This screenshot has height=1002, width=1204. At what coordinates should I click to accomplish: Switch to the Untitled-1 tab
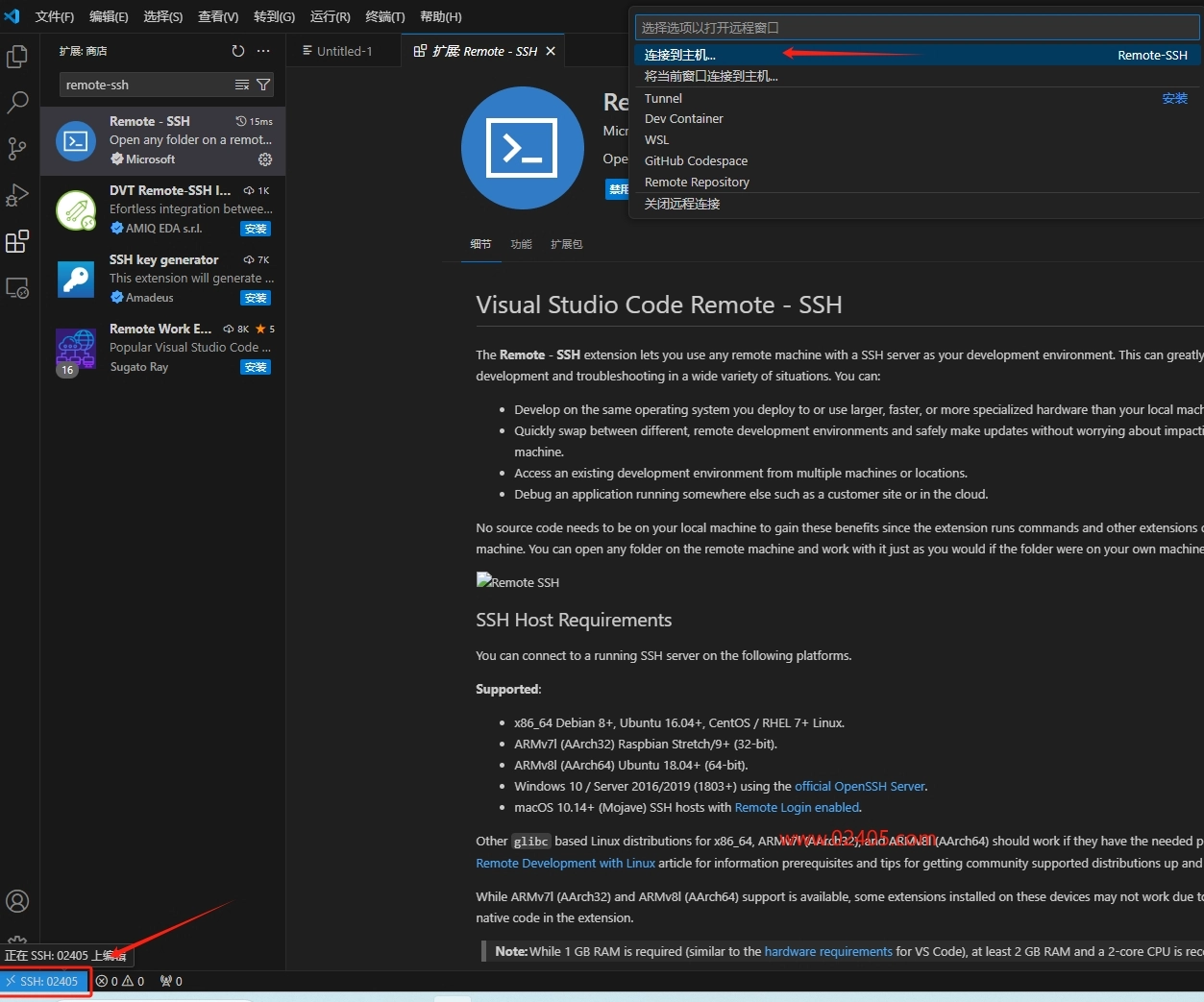tap(344, 51)
